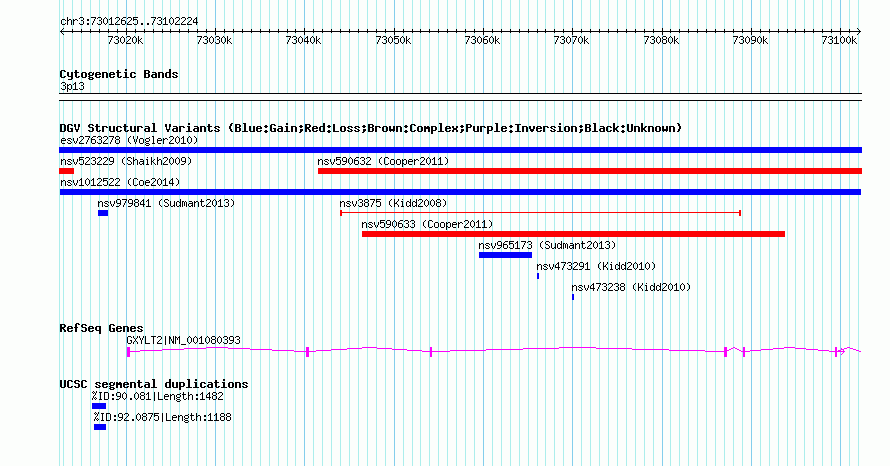Click the 73070k ruler tick label
This screenshot has width=890, height=466.
[x=572, y=40]
